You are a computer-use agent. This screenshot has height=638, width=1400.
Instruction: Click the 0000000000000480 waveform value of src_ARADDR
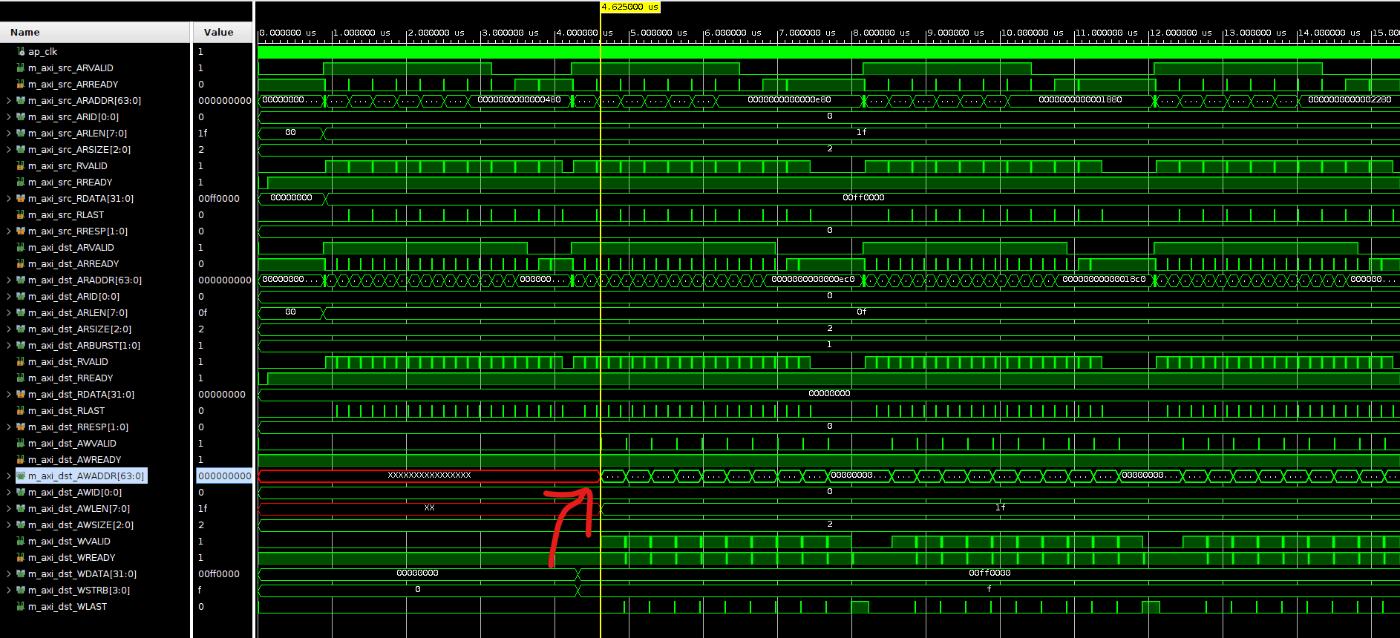pyautogui.click(x=519, y=100)
